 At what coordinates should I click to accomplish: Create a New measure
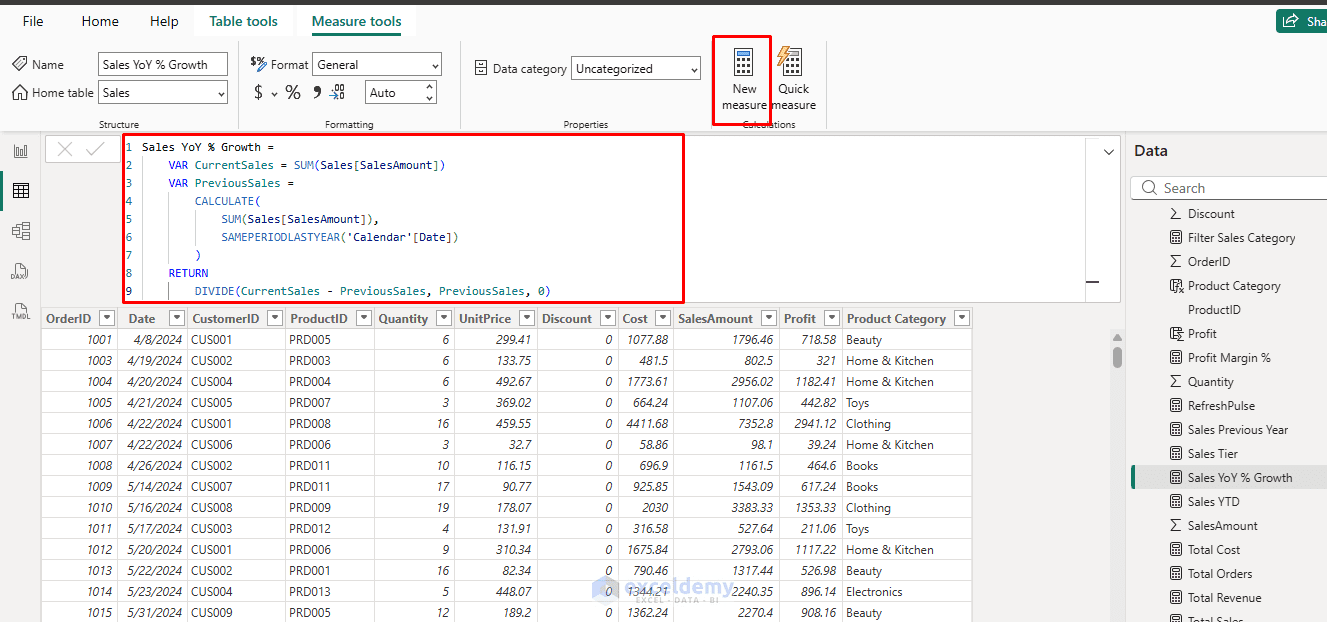click(743, 79)
